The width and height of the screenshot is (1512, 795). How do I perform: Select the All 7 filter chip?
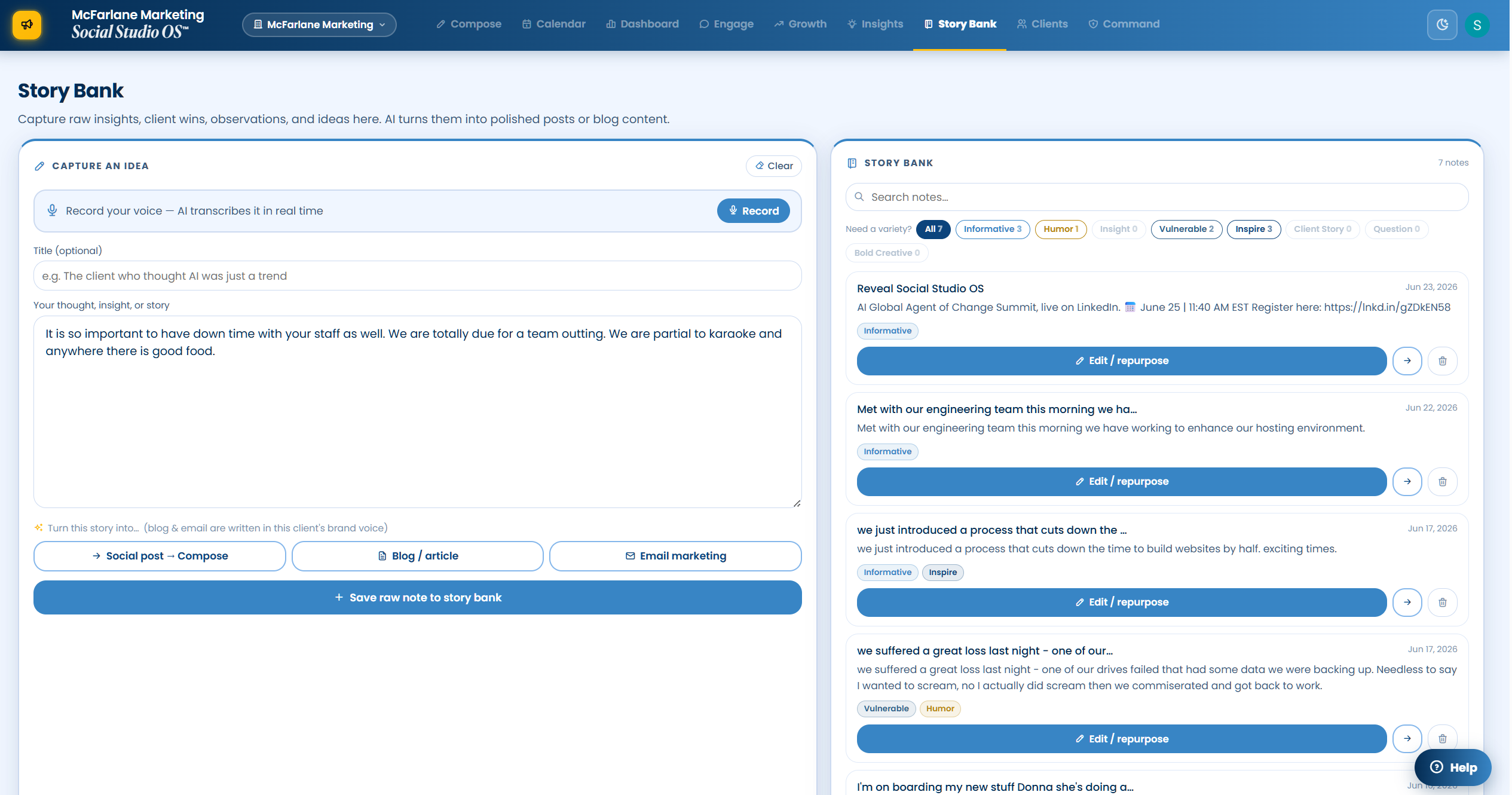[933, 229]
